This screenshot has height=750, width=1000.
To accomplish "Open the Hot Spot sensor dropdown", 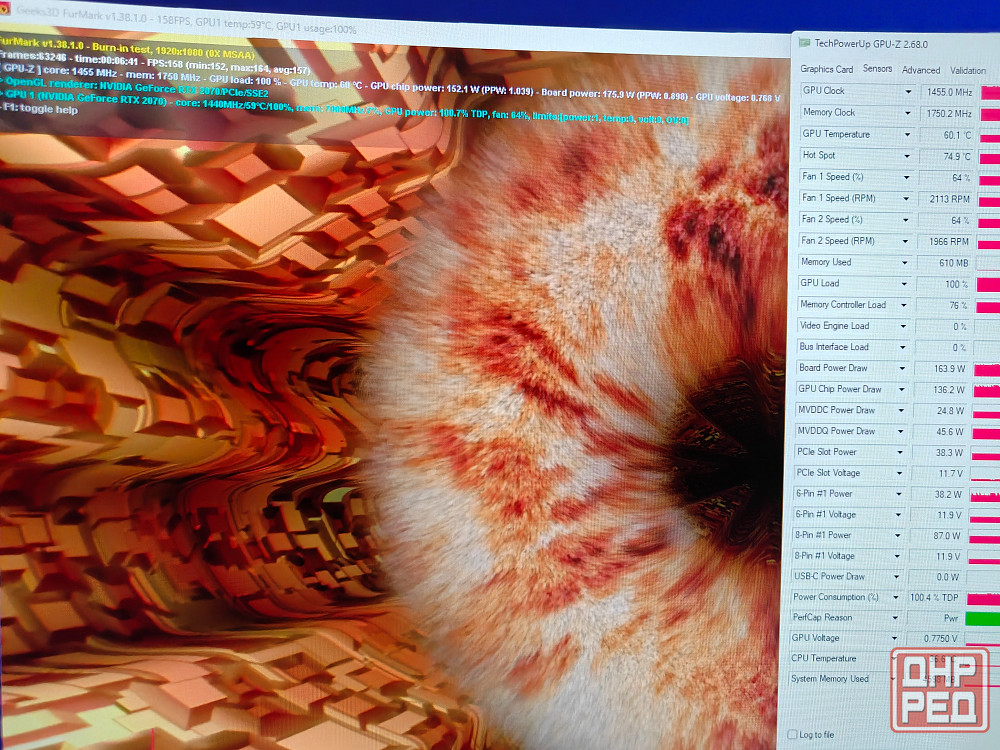I will [908, 156].
